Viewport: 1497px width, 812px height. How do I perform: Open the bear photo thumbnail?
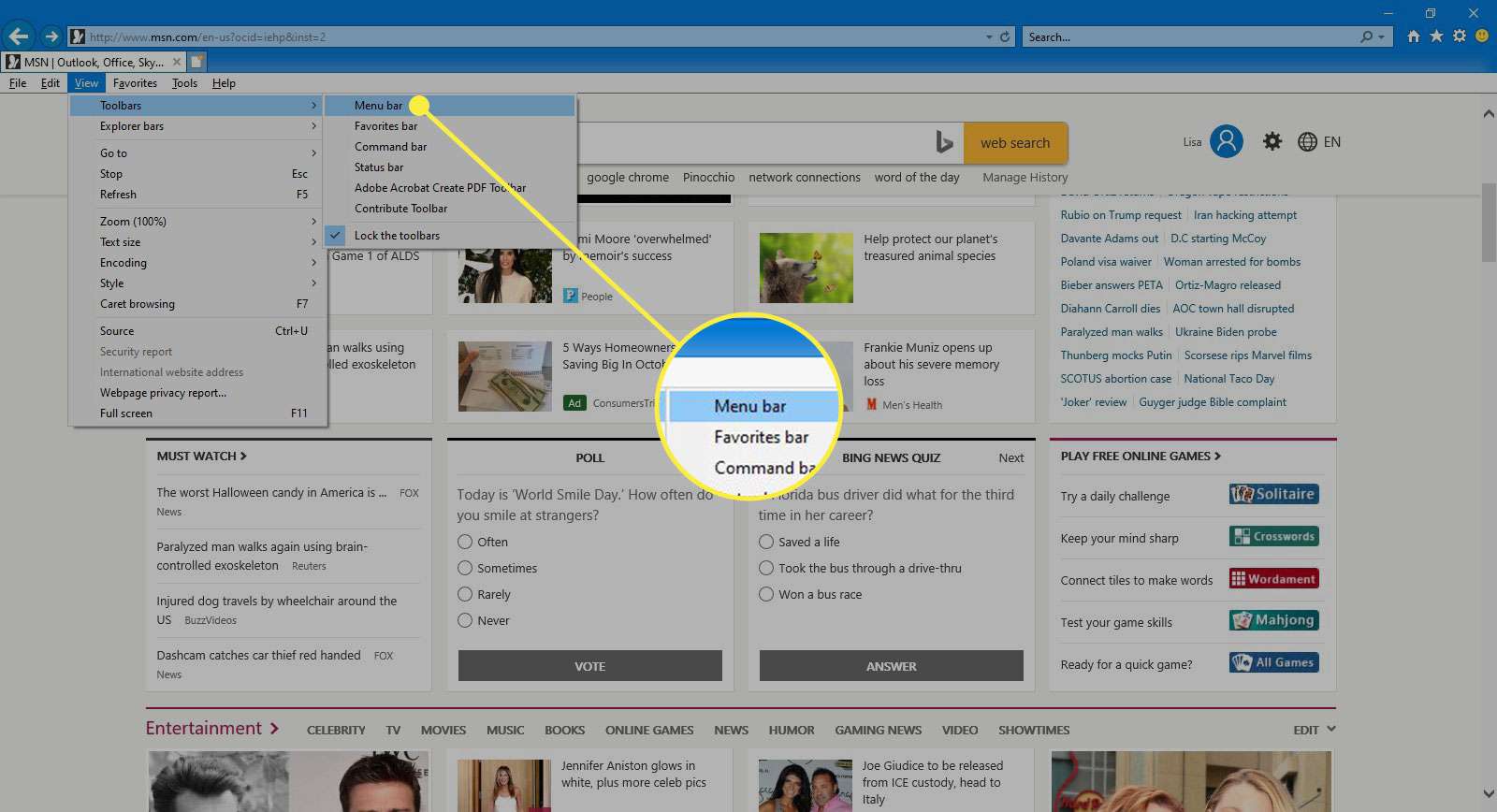coord(806,268)
